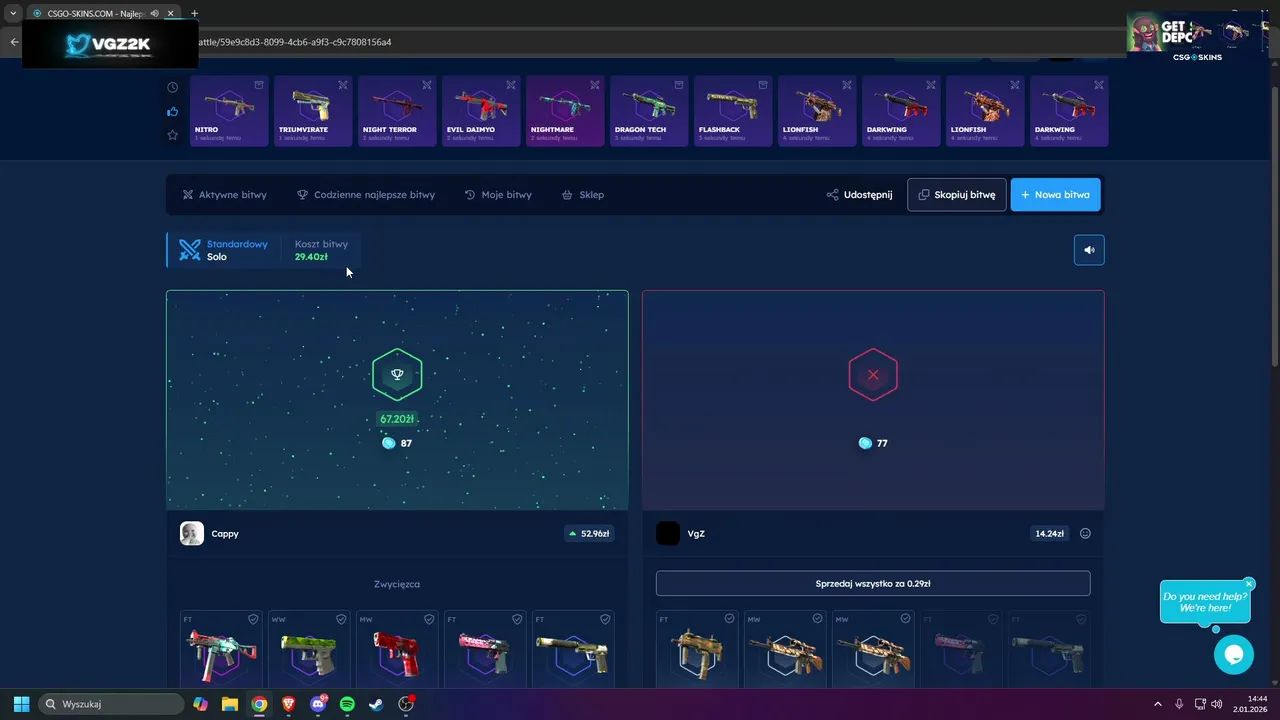Open Moje bitwy

click(x=498, y=195)
